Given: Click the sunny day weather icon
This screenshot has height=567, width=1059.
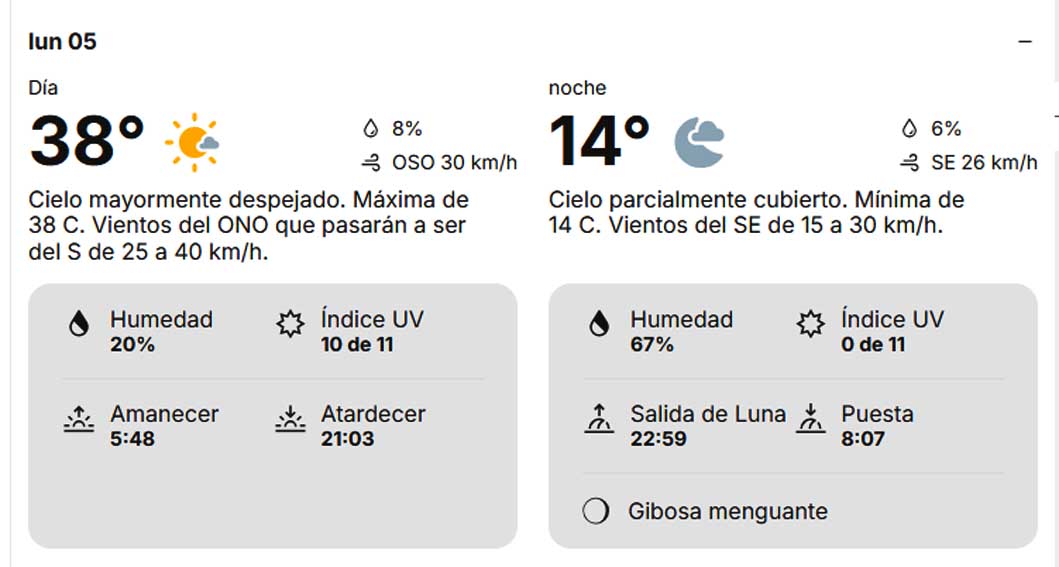Looking at the screenshot, I should coord(192,141).
